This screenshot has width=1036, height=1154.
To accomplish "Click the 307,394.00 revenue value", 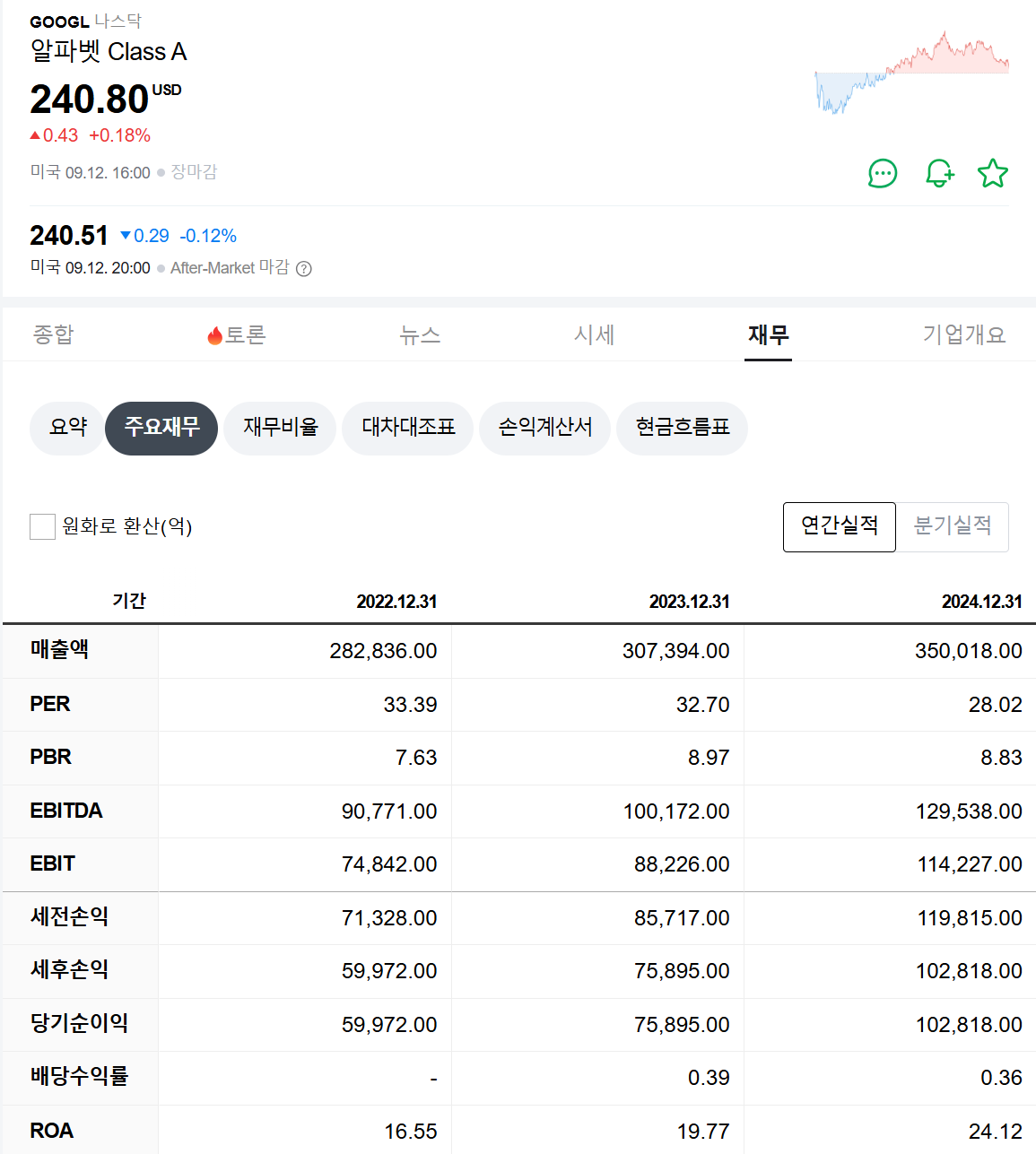I will coord(675,651).
